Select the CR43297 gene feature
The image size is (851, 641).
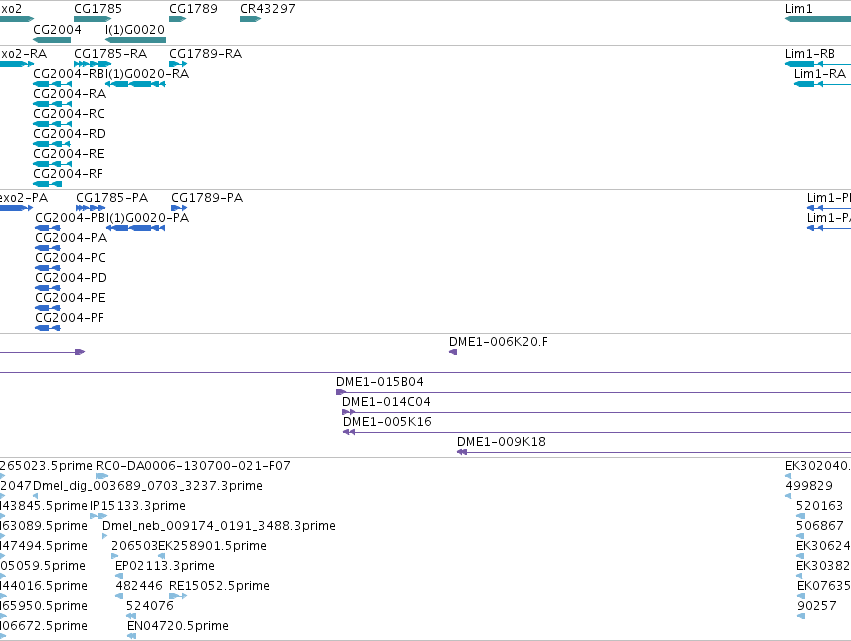coord(250,19)
